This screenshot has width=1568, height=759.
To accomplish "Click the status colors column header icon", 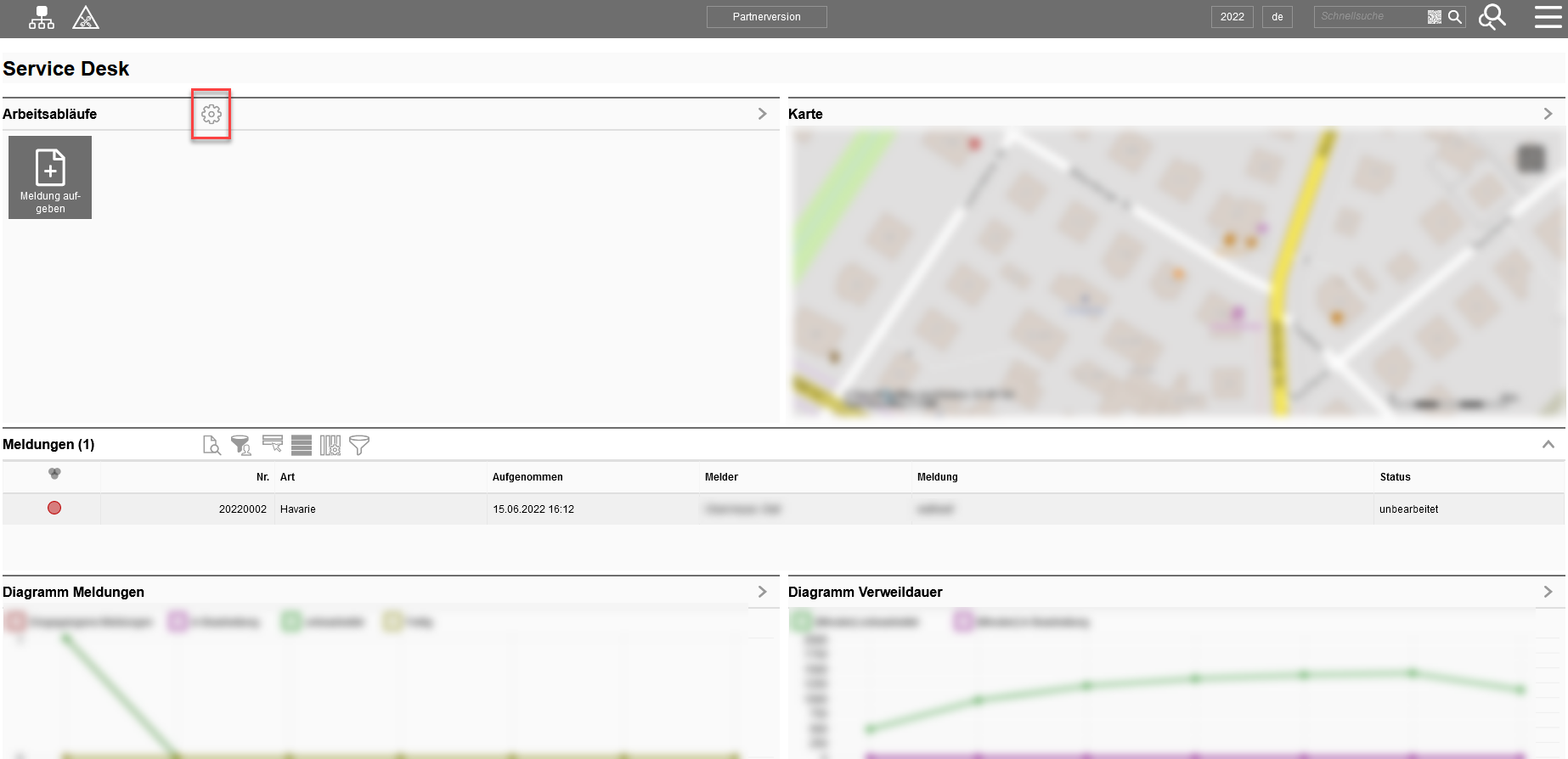I will 54,474.
